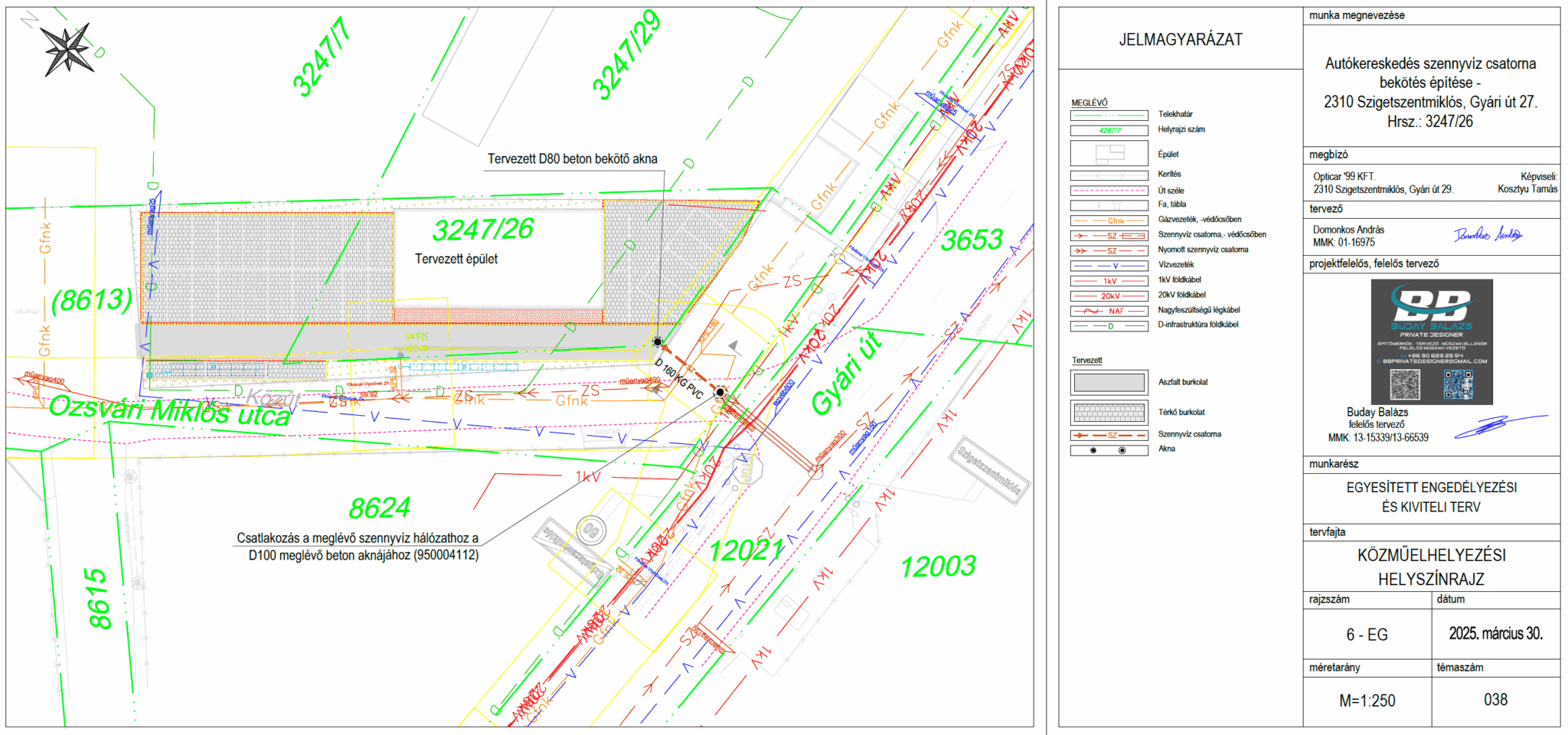
Task: Click the 20kV földkábel legend sample
Action: 1109,296
